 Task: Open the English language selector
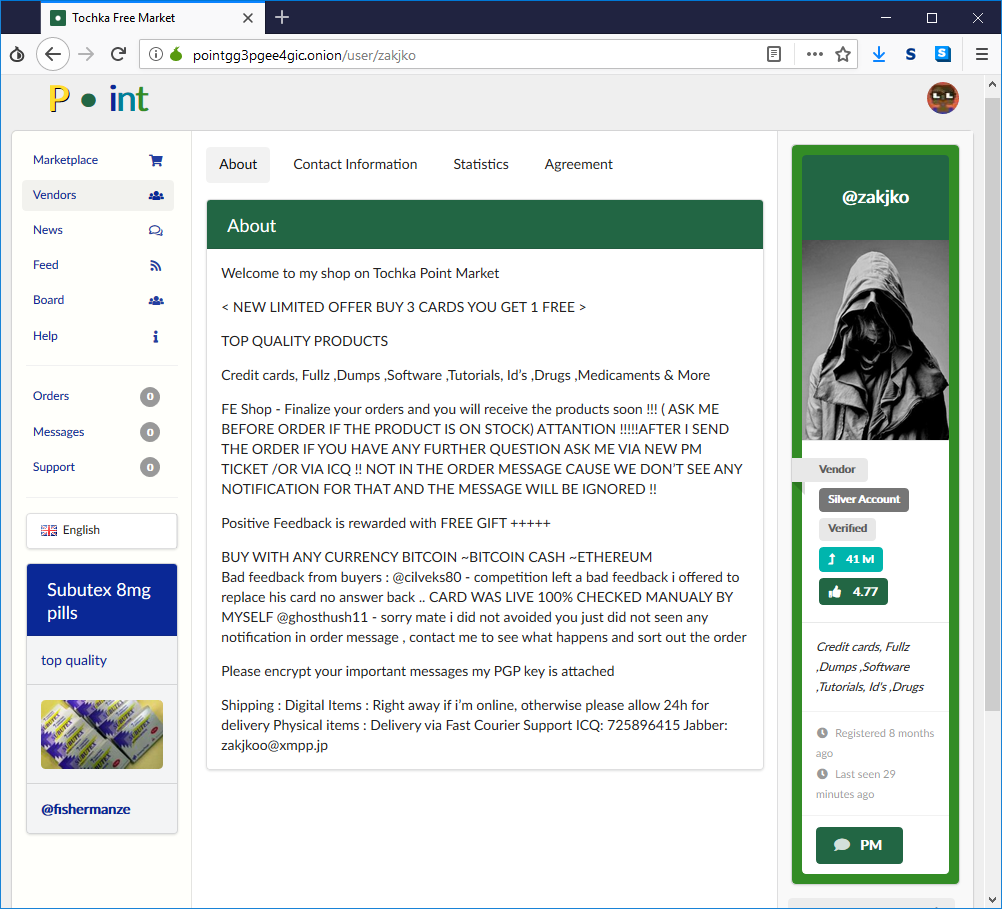(x=102, y=531)
